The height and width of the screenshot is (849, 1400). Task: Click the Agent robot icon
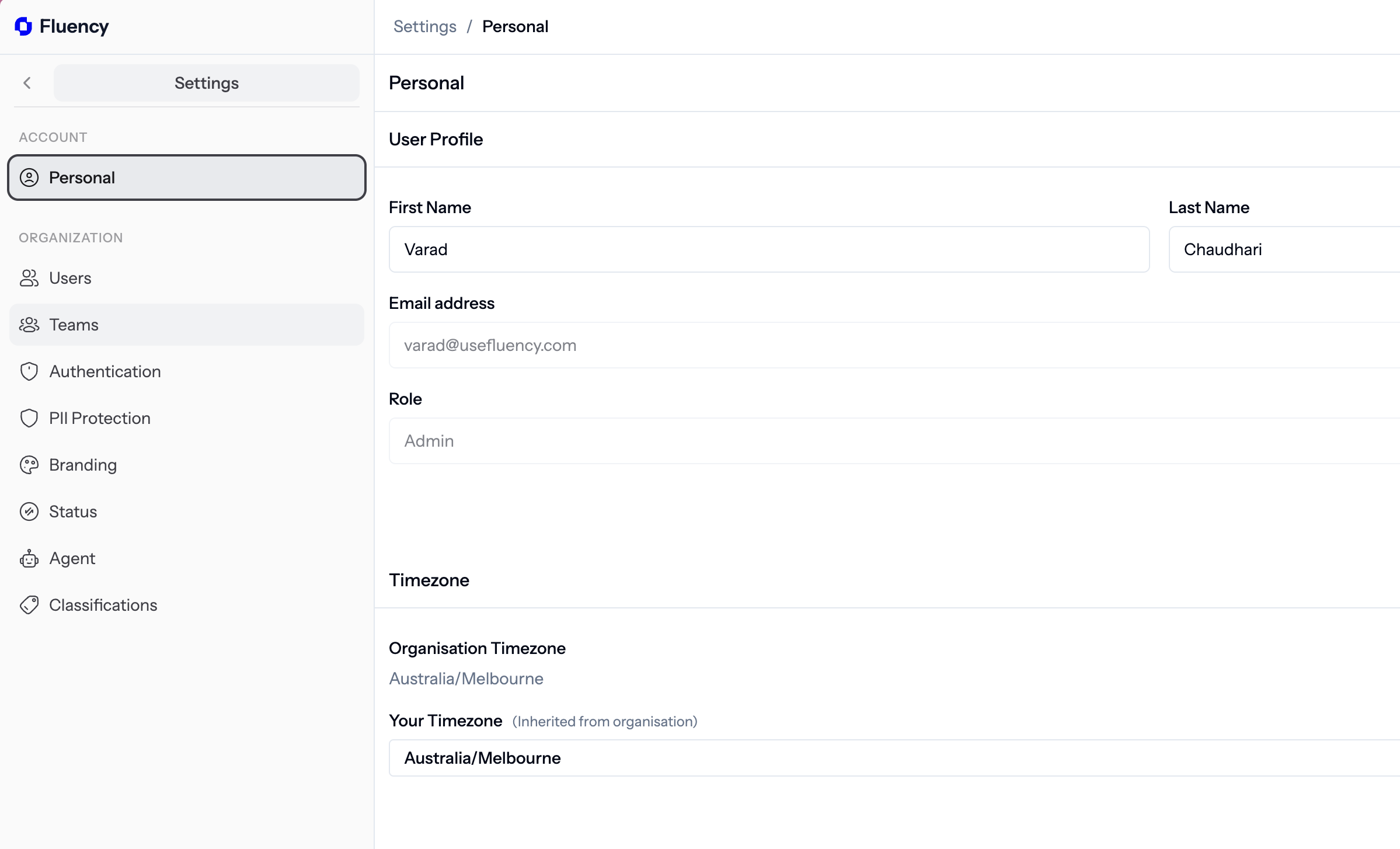point(29,558)
